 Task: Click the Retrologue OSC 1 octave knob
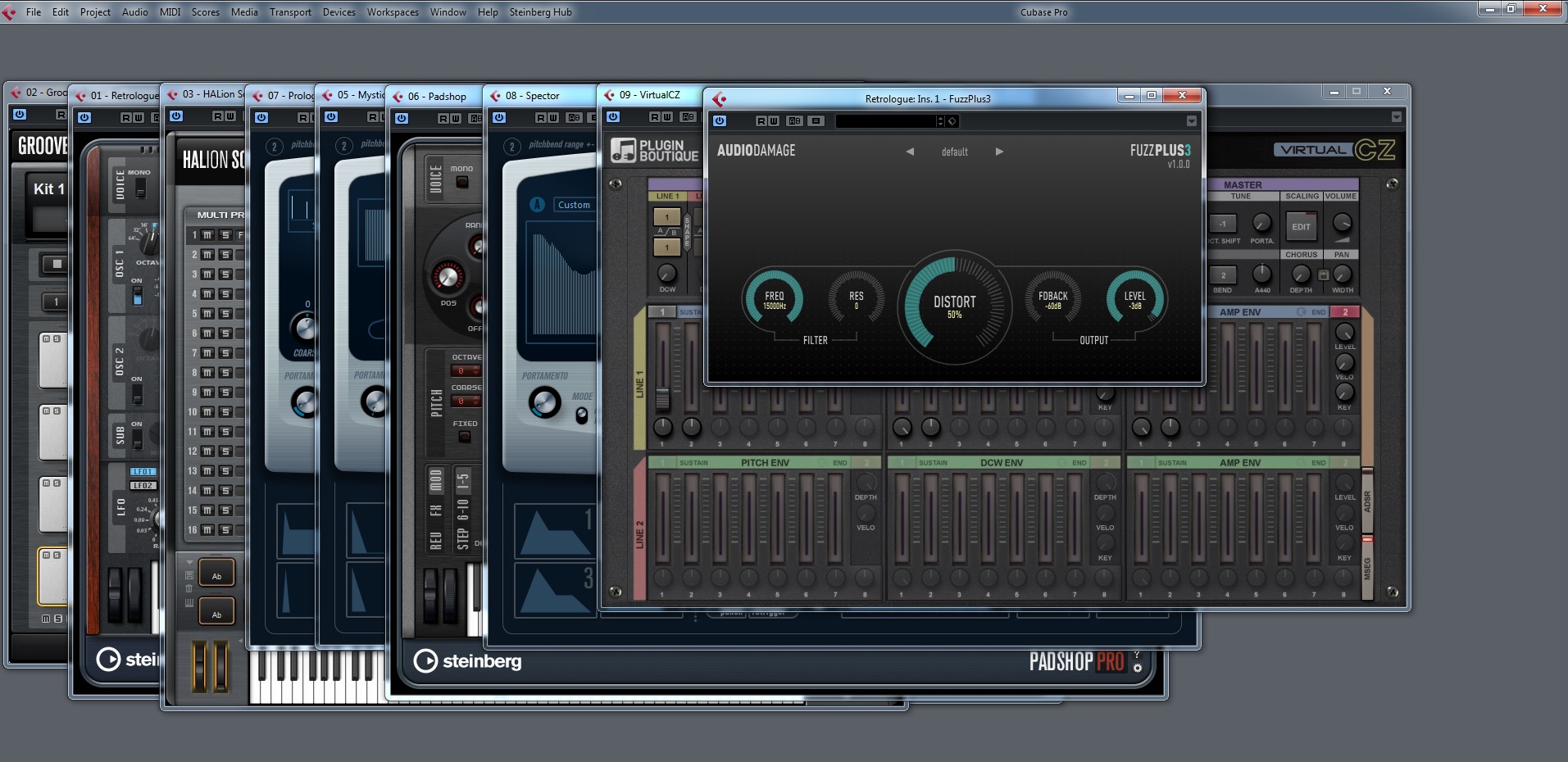148,243
